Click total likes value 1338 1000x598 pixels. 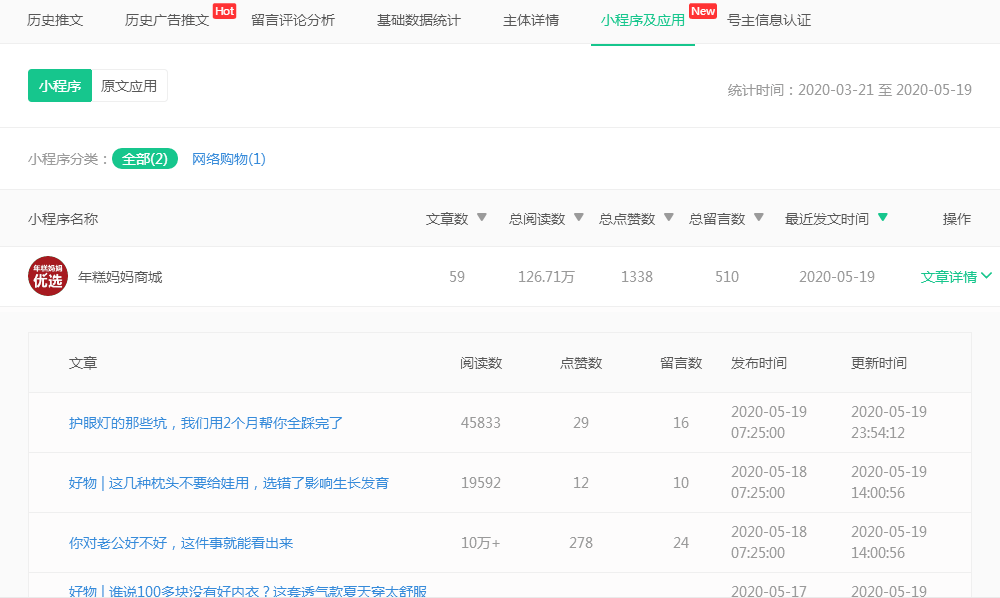pyautogui.click(x=636, y=277)
